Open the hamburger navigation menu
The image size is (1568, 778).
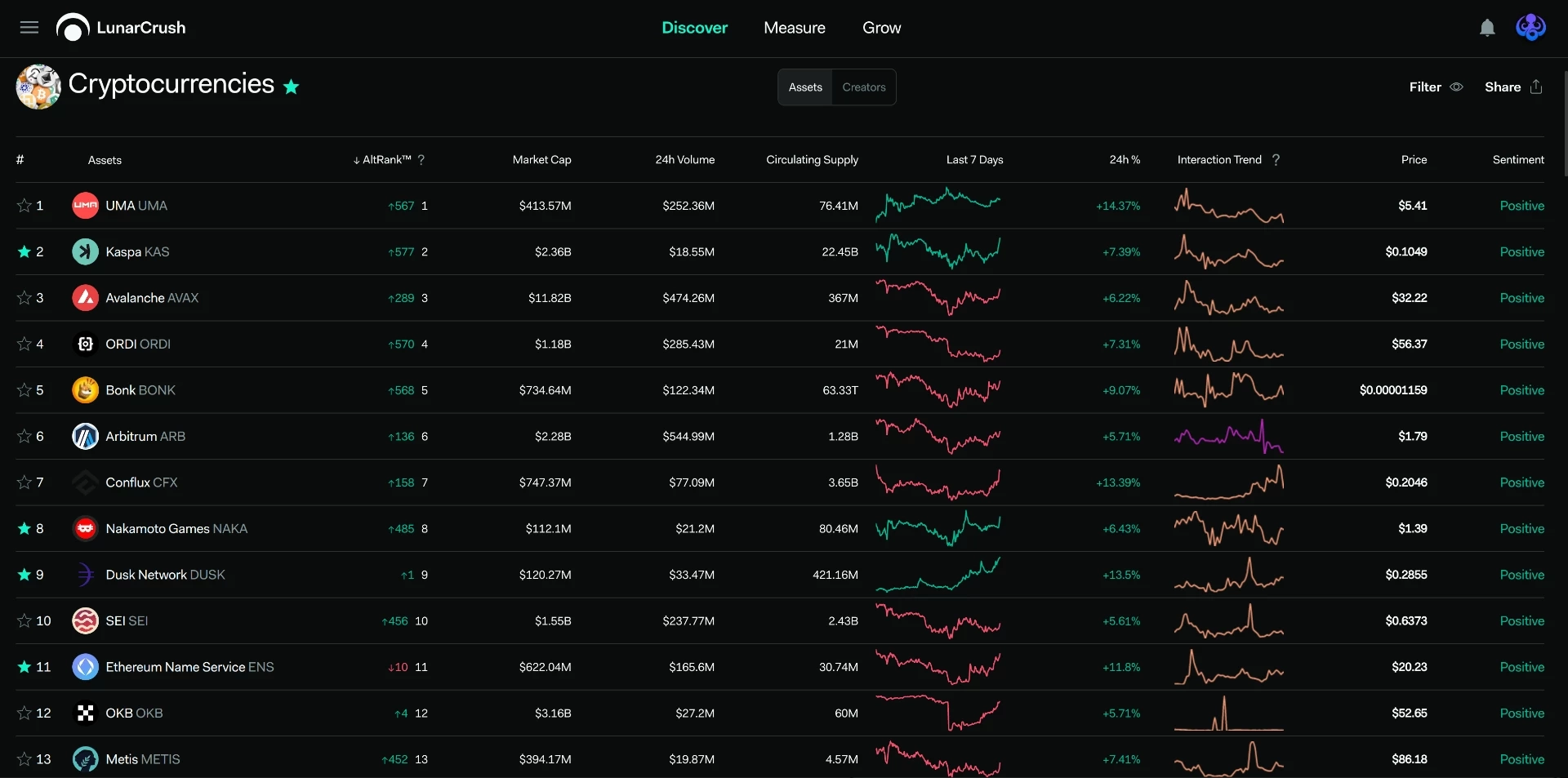coord(29,28)
